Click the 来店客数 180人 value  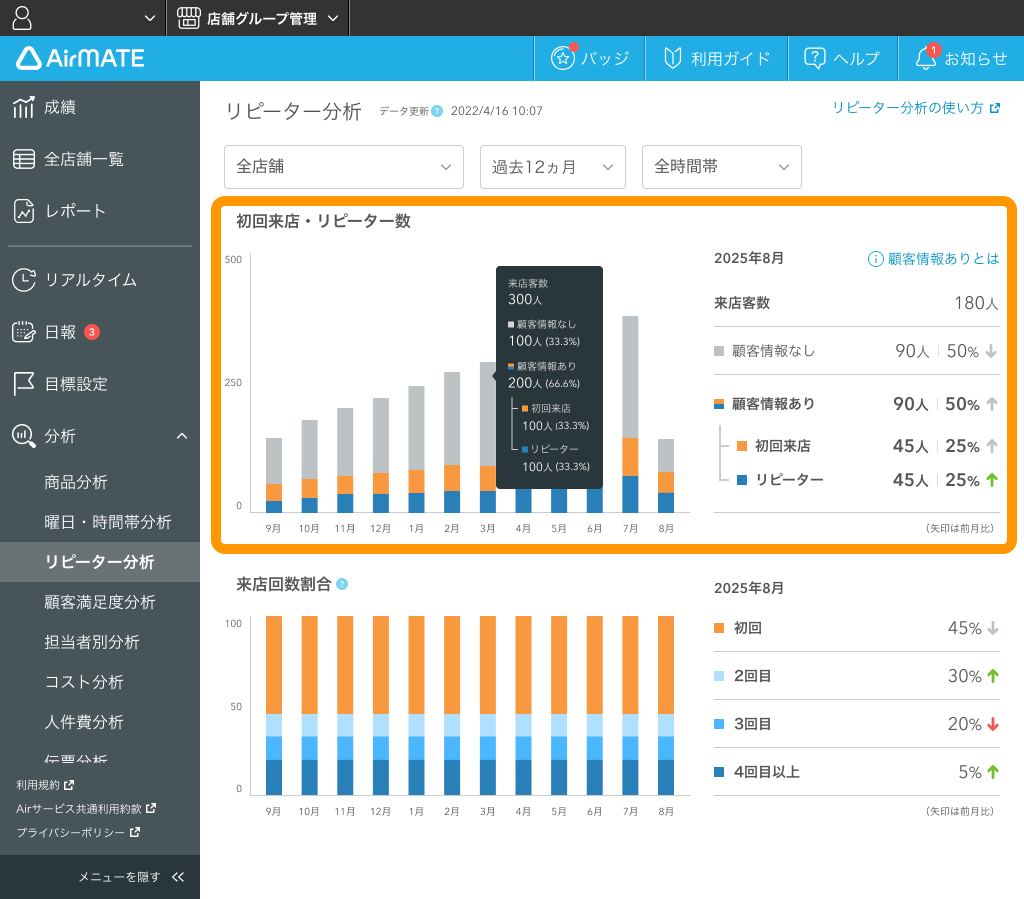coord(976,303)
